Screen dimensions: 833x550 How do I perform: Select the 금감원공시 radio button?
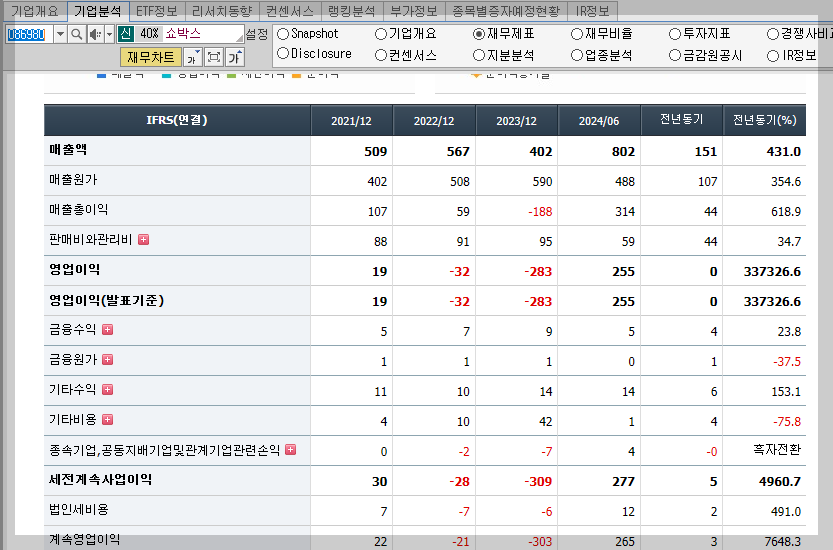tap(675, 55)
